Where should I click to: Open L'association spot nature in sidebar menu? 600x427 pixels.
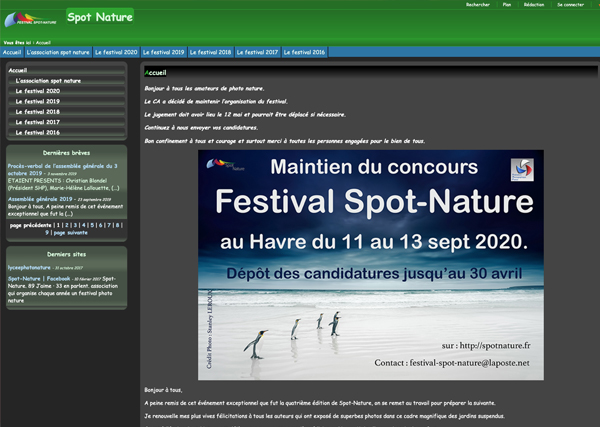tap(66, 80)
